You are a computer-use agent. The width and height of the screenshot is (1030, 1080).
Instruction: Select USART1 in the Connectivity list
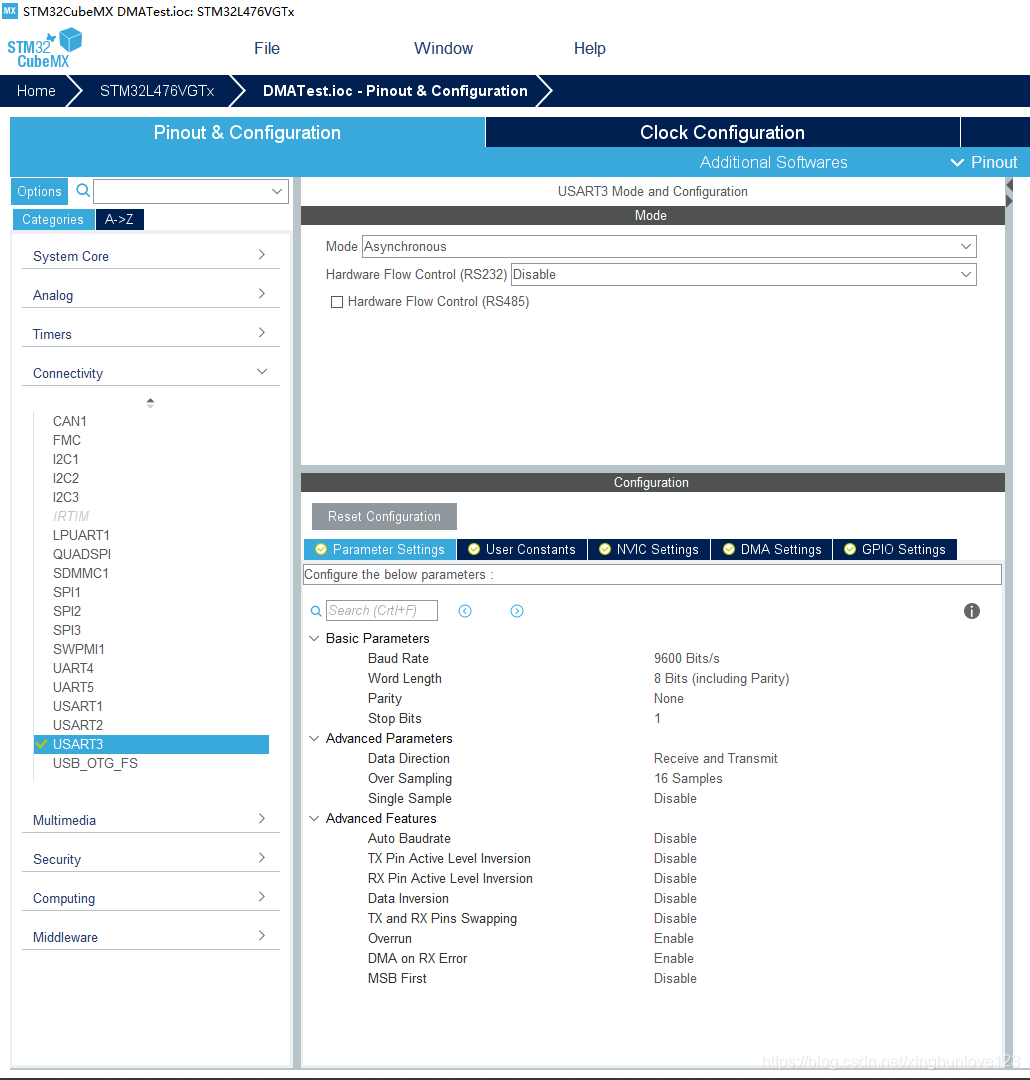78,706
